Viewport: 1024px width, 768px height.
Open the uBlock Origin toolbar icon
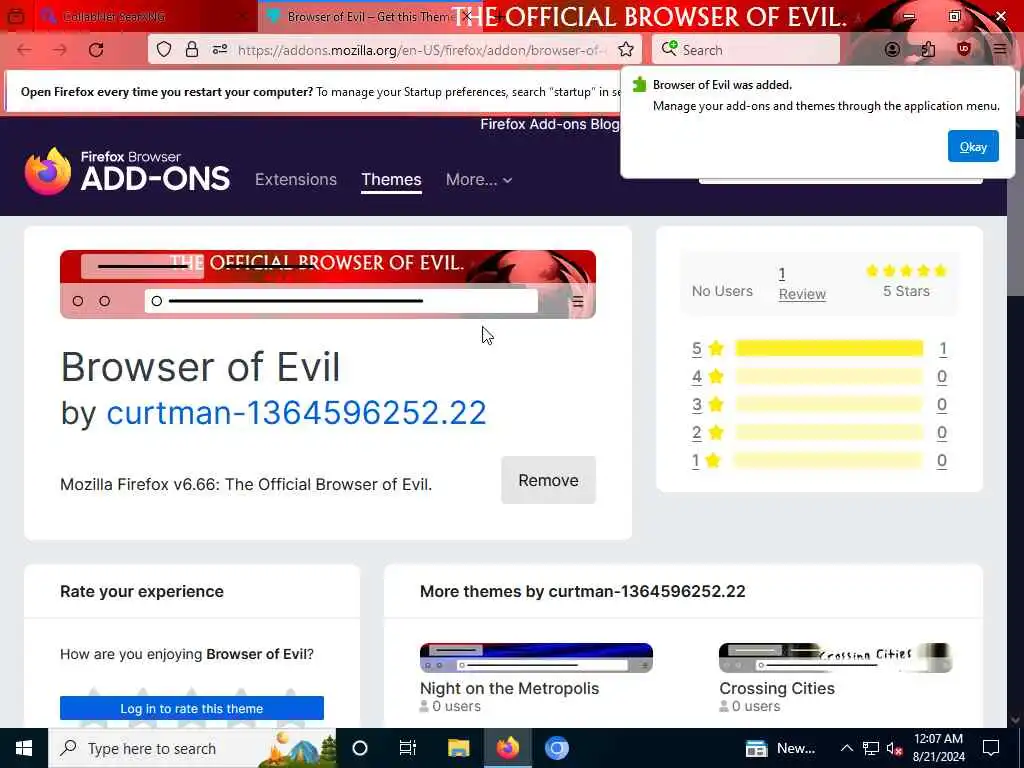(x=964, y=50)
